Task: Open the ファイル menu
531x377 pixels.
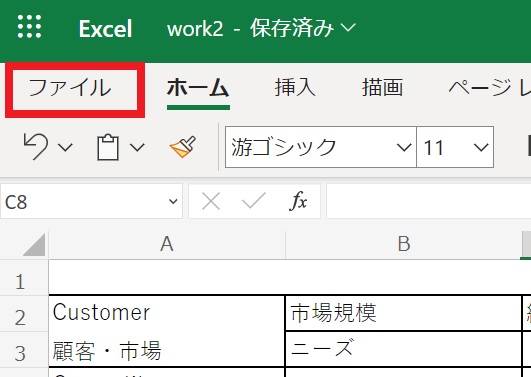Action: [70, 88]
